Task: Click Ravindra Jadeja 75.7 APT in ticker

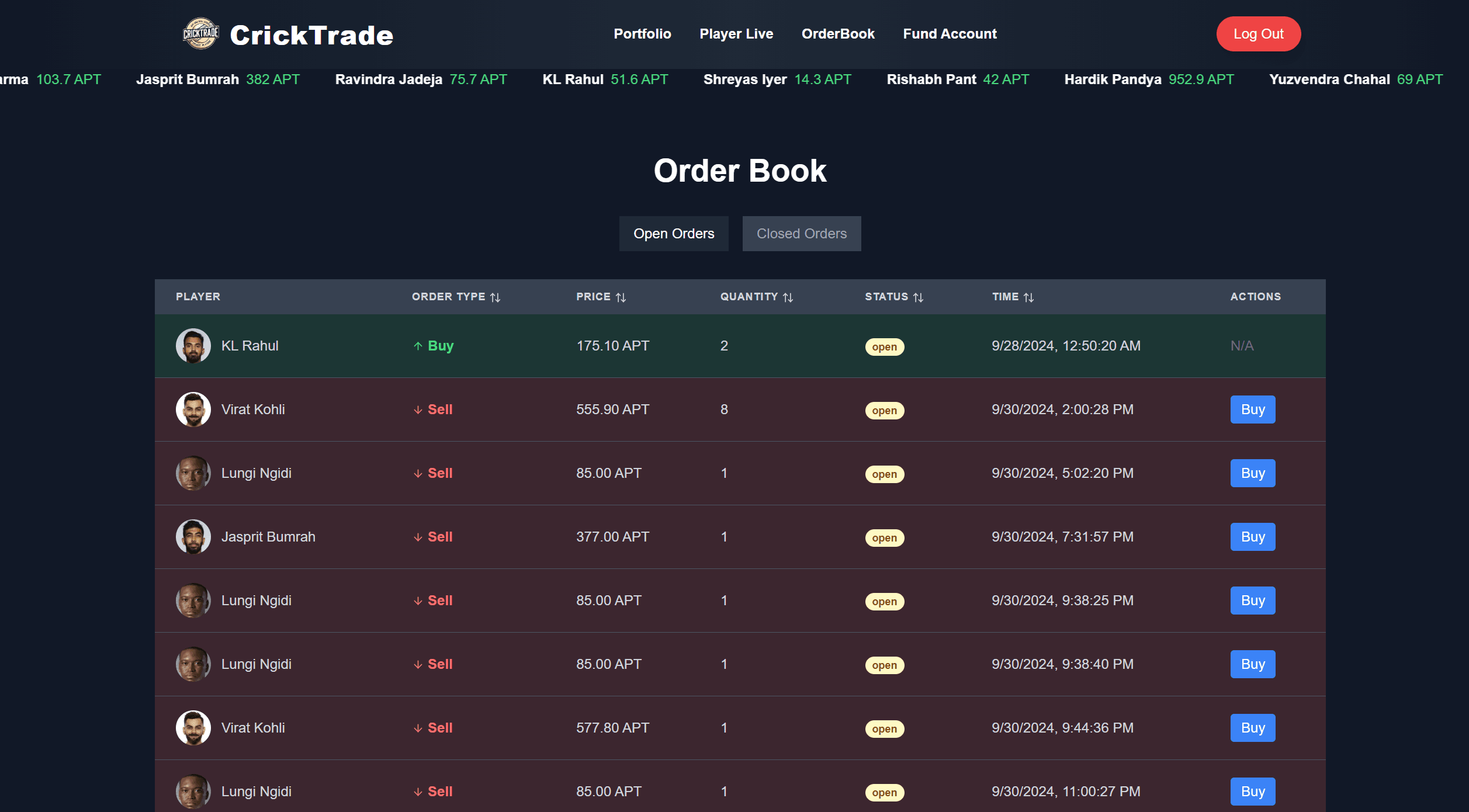Action: tap(421, 79)
